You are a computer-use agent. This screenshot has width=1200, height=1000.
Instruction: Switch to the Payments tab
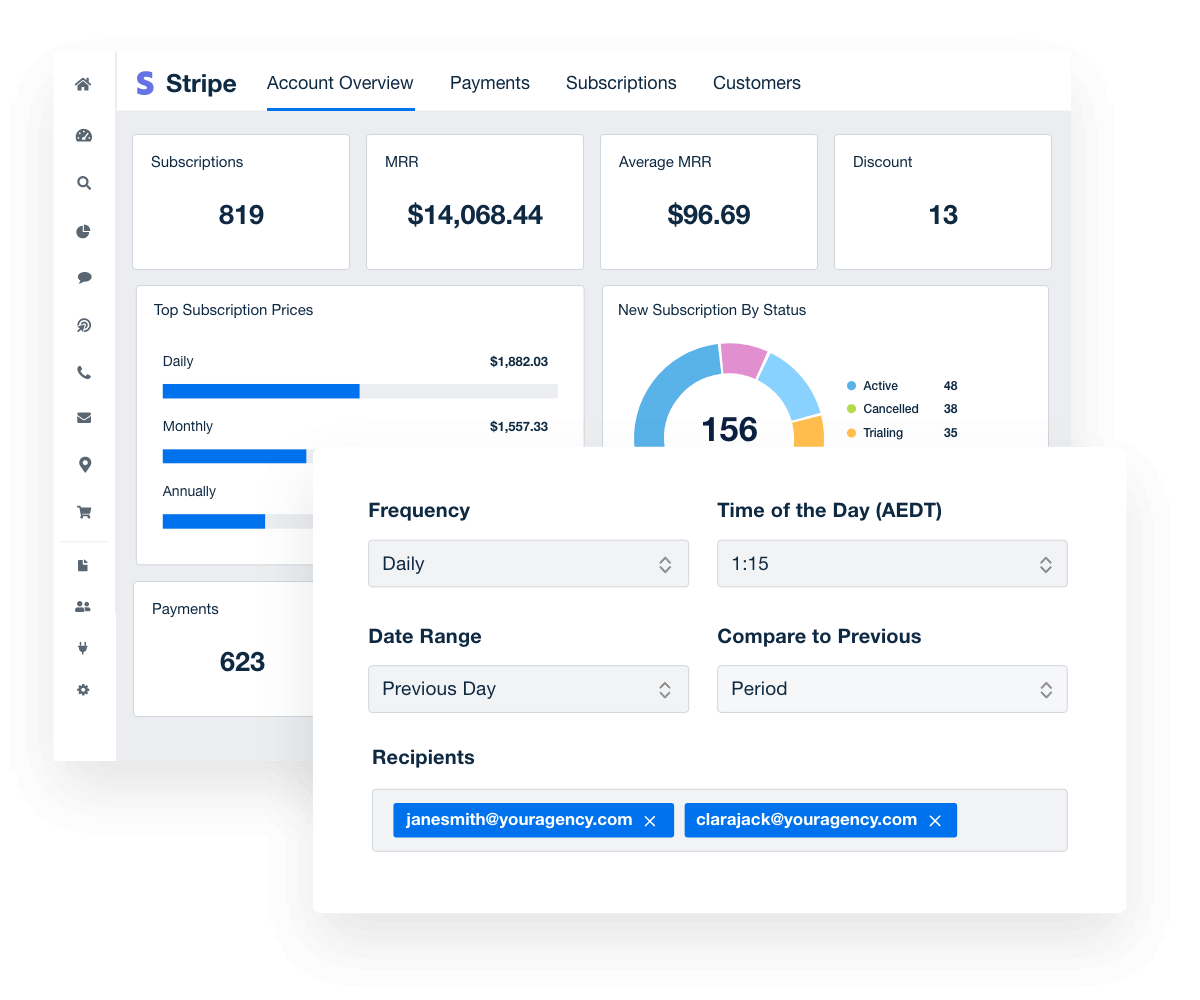pyautogui.click(x=489, y=83)
